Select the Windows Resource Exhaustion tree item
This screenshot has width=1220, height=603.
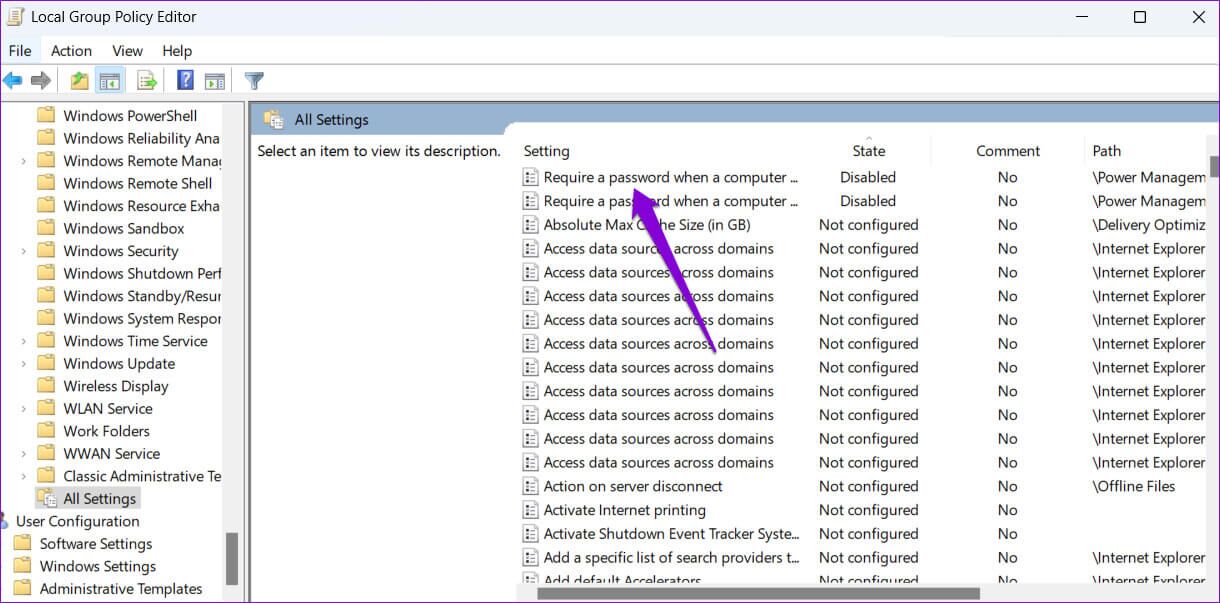(141, 206)
